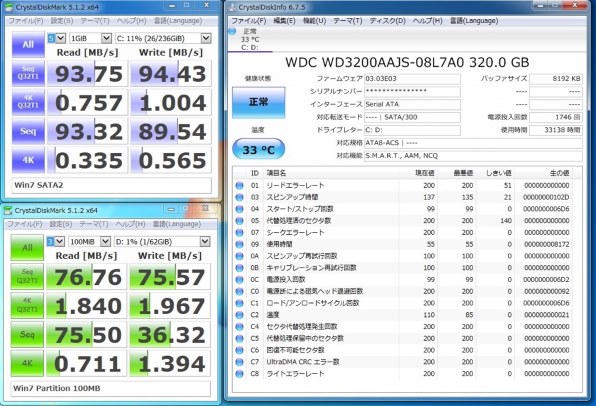
Task: Click the power on hours 33138 時間
Action: (x=556, y=130)
